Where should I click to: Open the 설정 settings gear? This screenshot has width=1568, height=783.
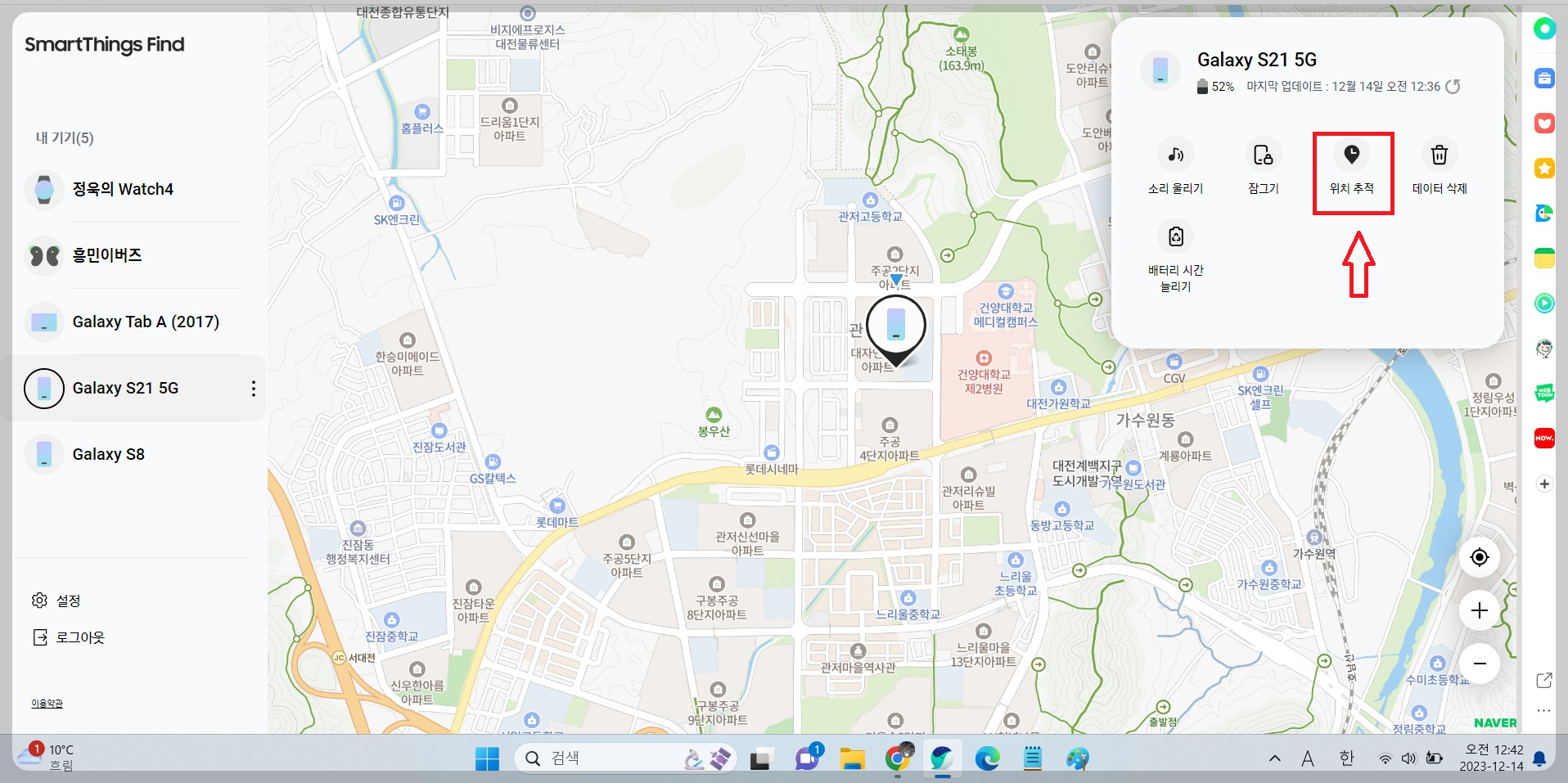click(x=56, y=601)
